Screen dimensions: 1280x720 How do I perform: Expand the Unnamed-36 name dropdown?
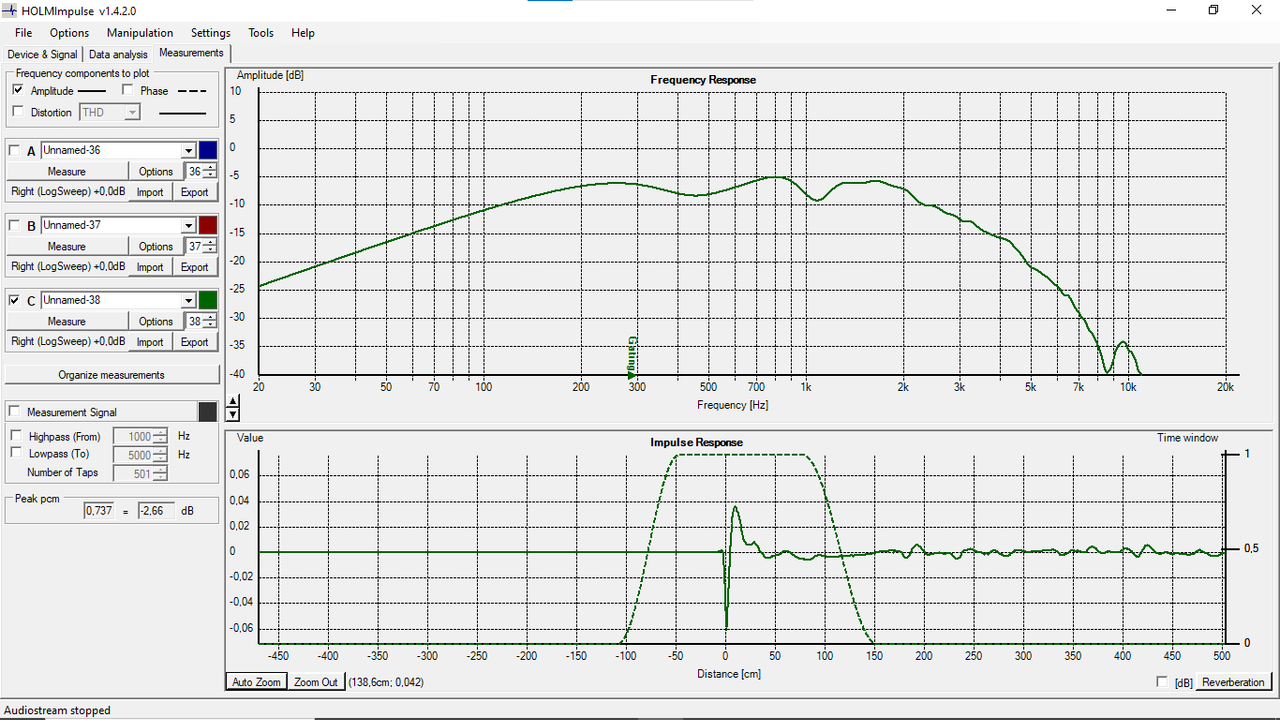click(x=188, y=151)
